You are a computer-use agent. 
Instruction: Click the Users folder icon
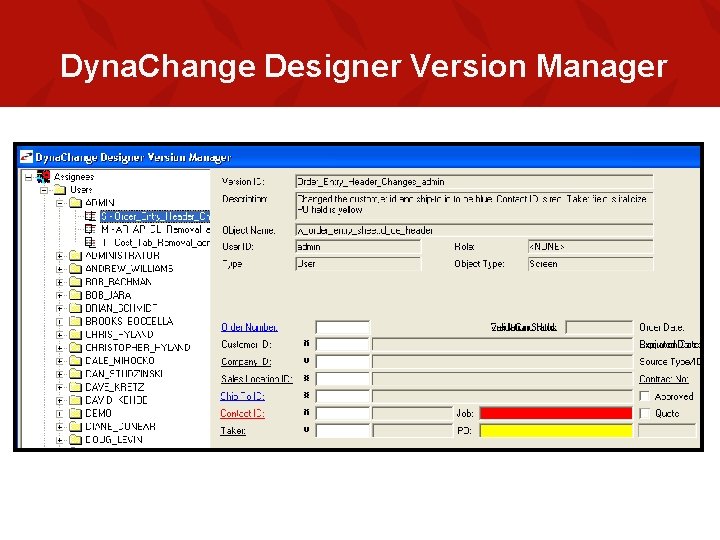tap(60, 190)
